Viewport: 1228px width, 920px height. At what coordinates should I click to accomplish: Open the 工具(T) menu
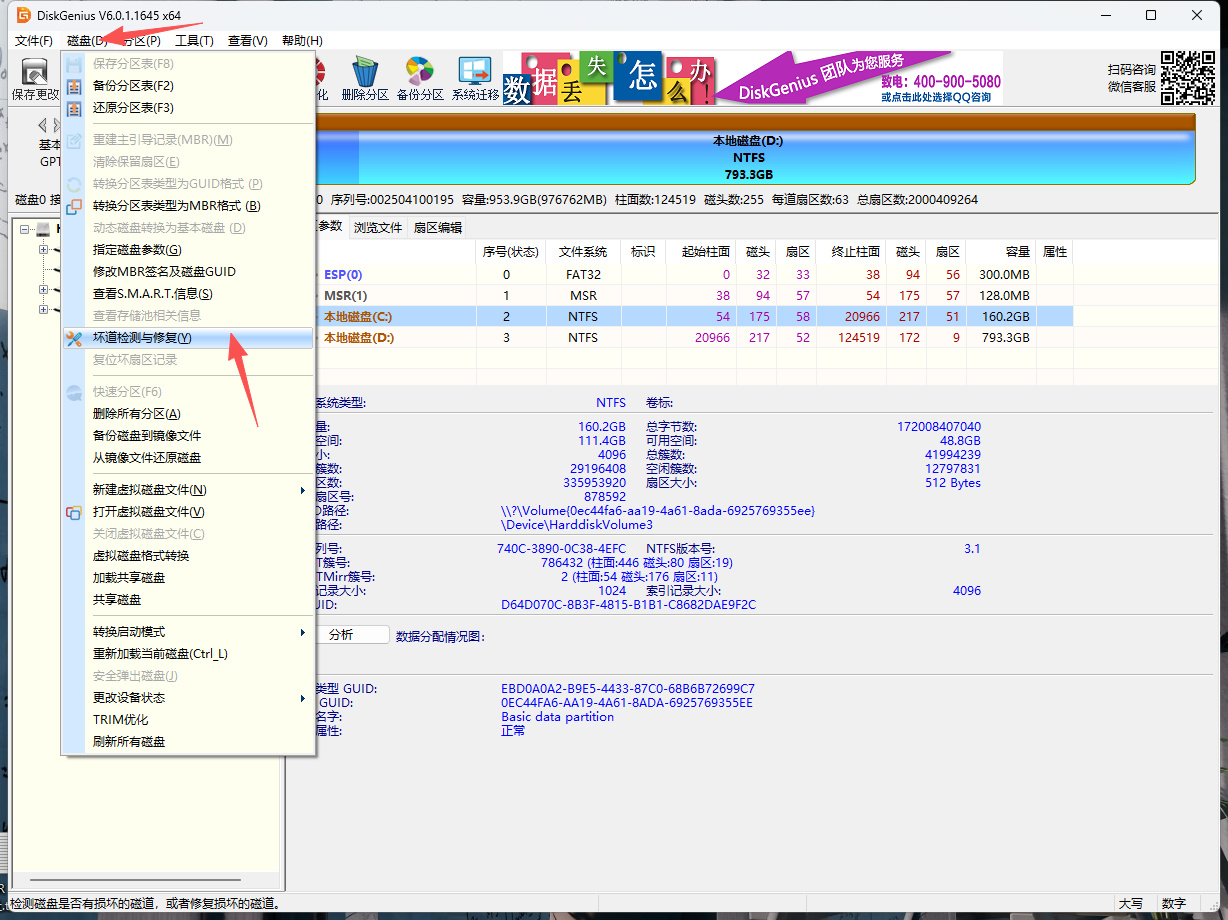pyautogui.click(x=194, y=41)
